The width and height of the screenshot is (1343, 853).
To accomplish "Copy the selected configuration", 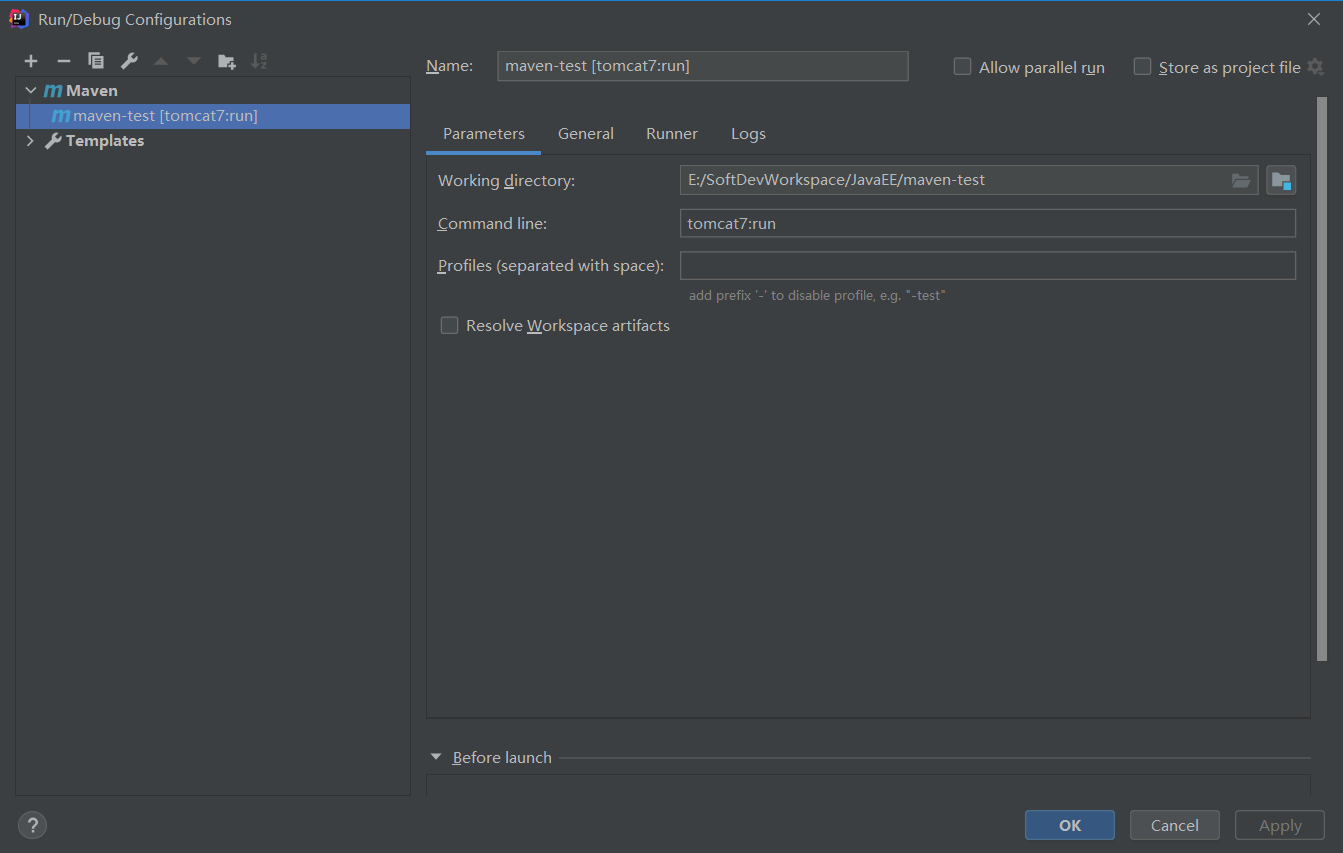I will (x=96, y=61).
